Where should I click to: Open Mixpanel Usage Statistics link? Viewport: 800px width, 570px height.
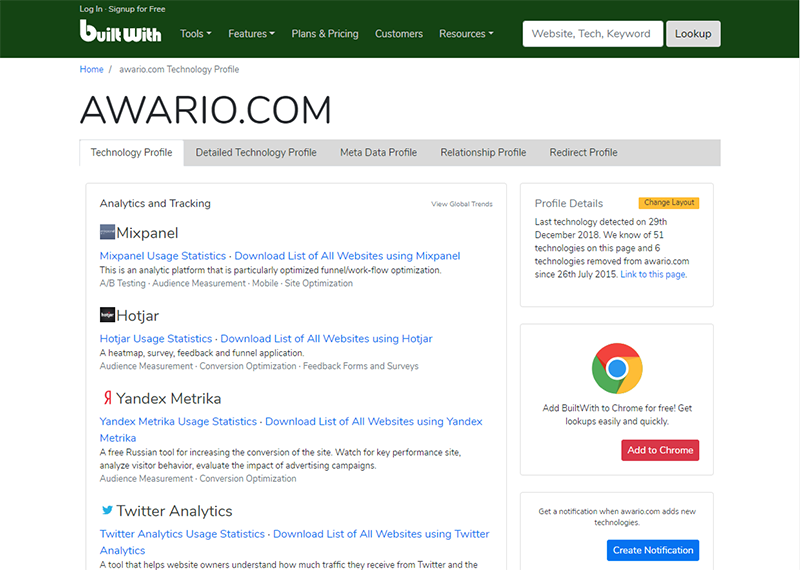click(163, 256)
